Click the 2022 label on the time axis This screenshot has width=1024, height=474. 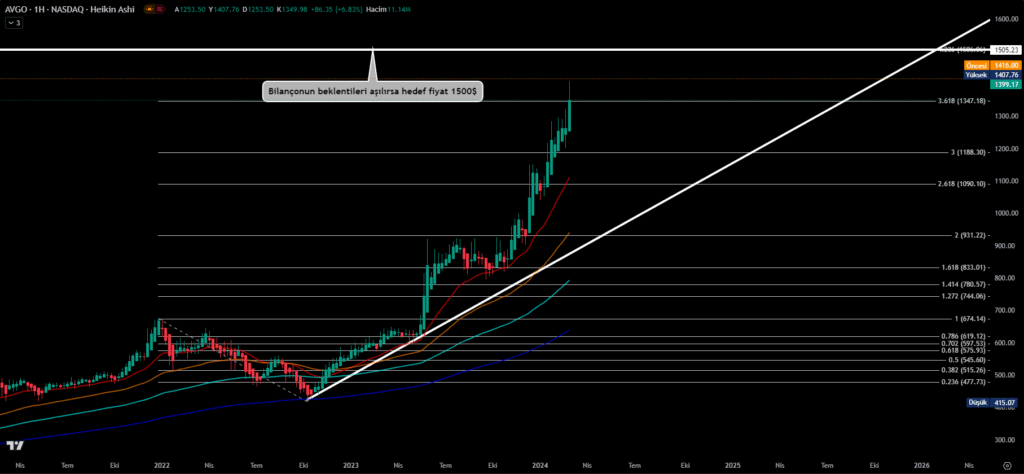(x=162, y=466)
